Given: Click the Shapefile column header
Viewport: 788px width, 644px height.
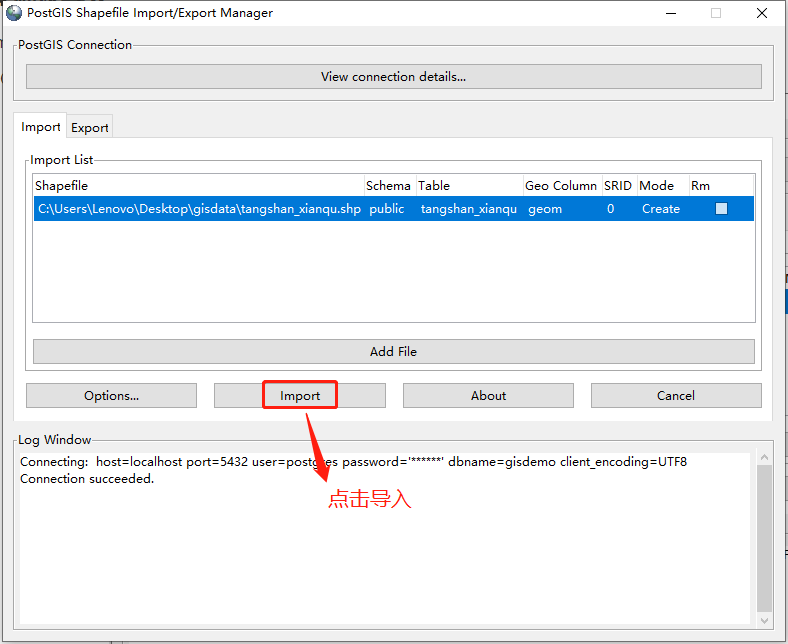Looking at the screenshot, I should [x=62, y=185].
